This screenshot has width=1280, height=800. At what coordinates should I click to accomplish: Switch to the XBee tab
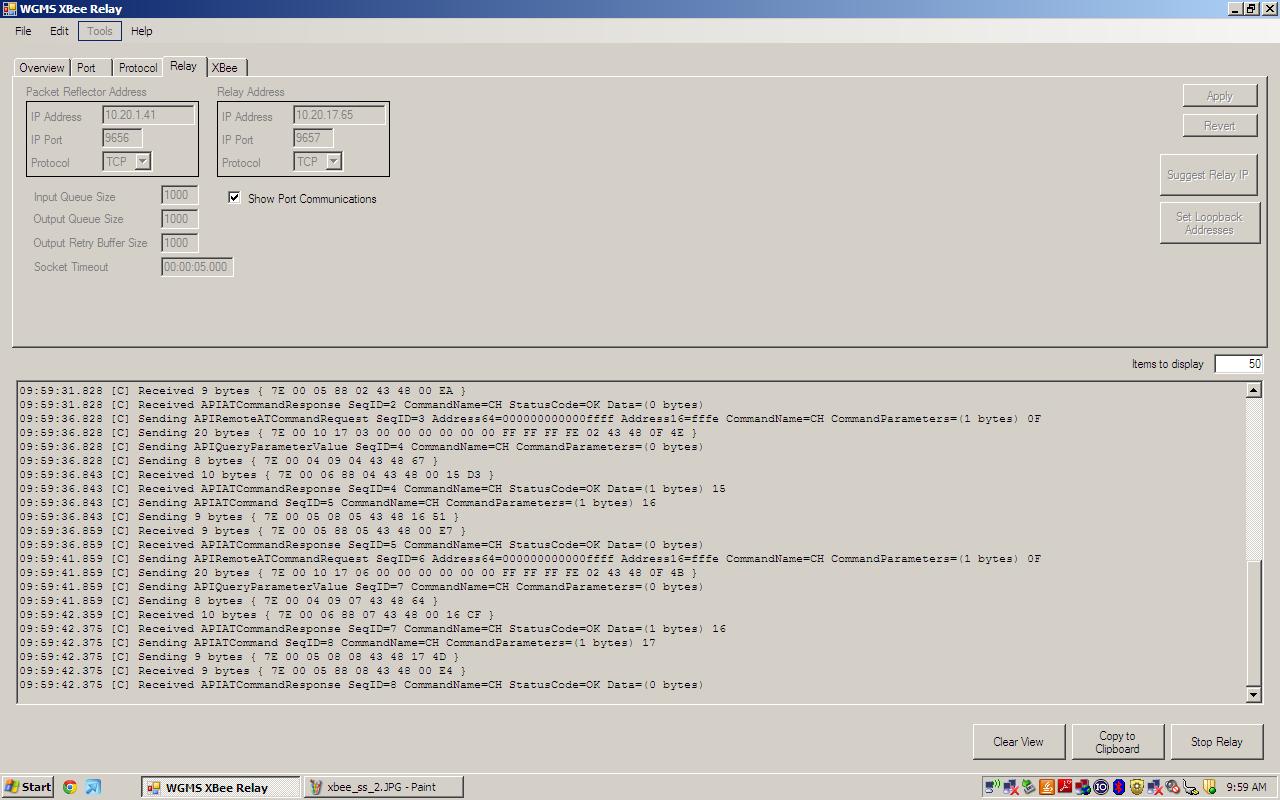pos(224,68)
